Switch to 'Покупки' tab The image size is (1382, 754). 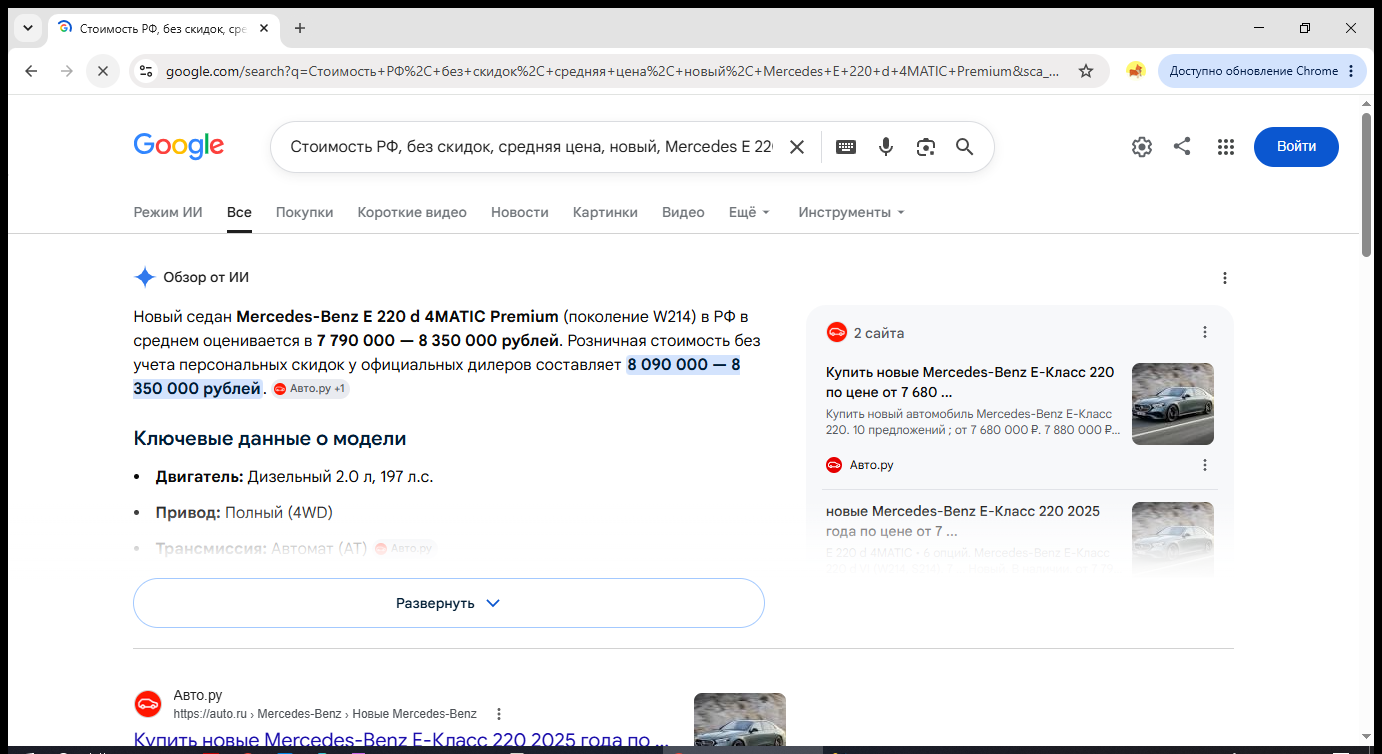305,212
